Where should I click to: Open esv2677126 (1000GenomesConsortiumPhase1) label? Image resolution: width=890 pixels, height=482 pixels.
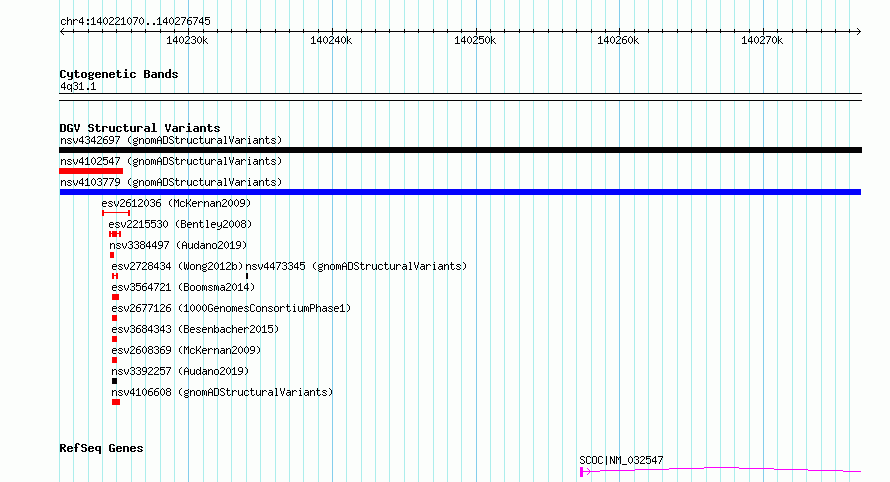click(231, 308)
